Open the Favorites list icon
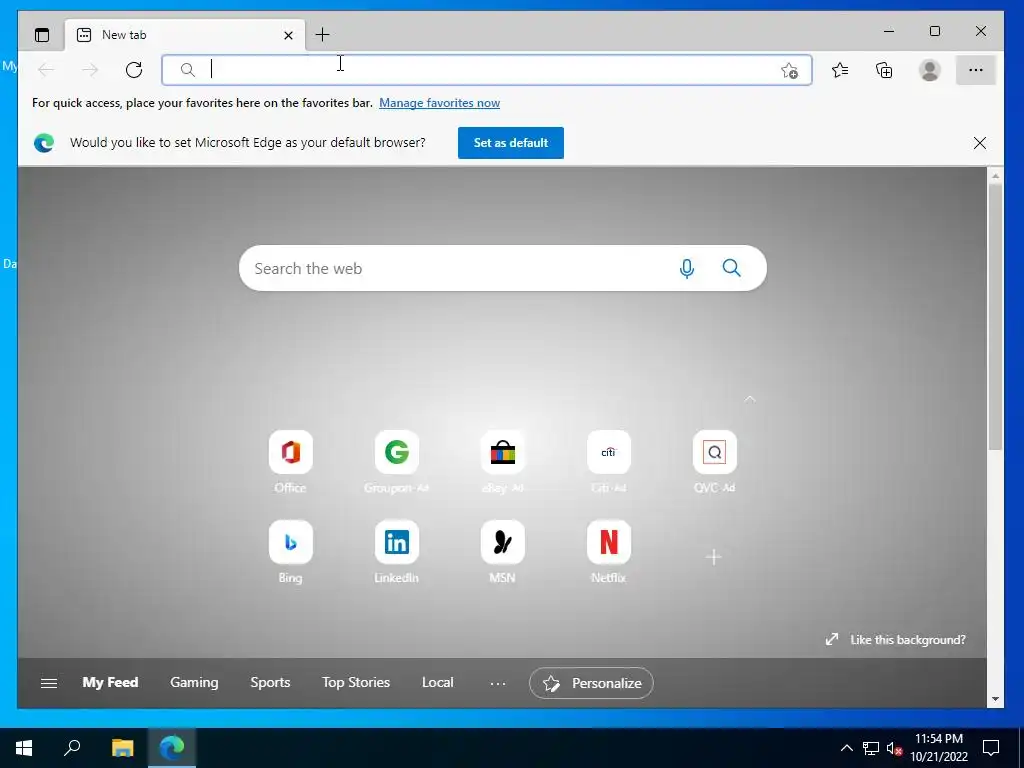This screenshot has width=1024, height=768. coord(840,70)
